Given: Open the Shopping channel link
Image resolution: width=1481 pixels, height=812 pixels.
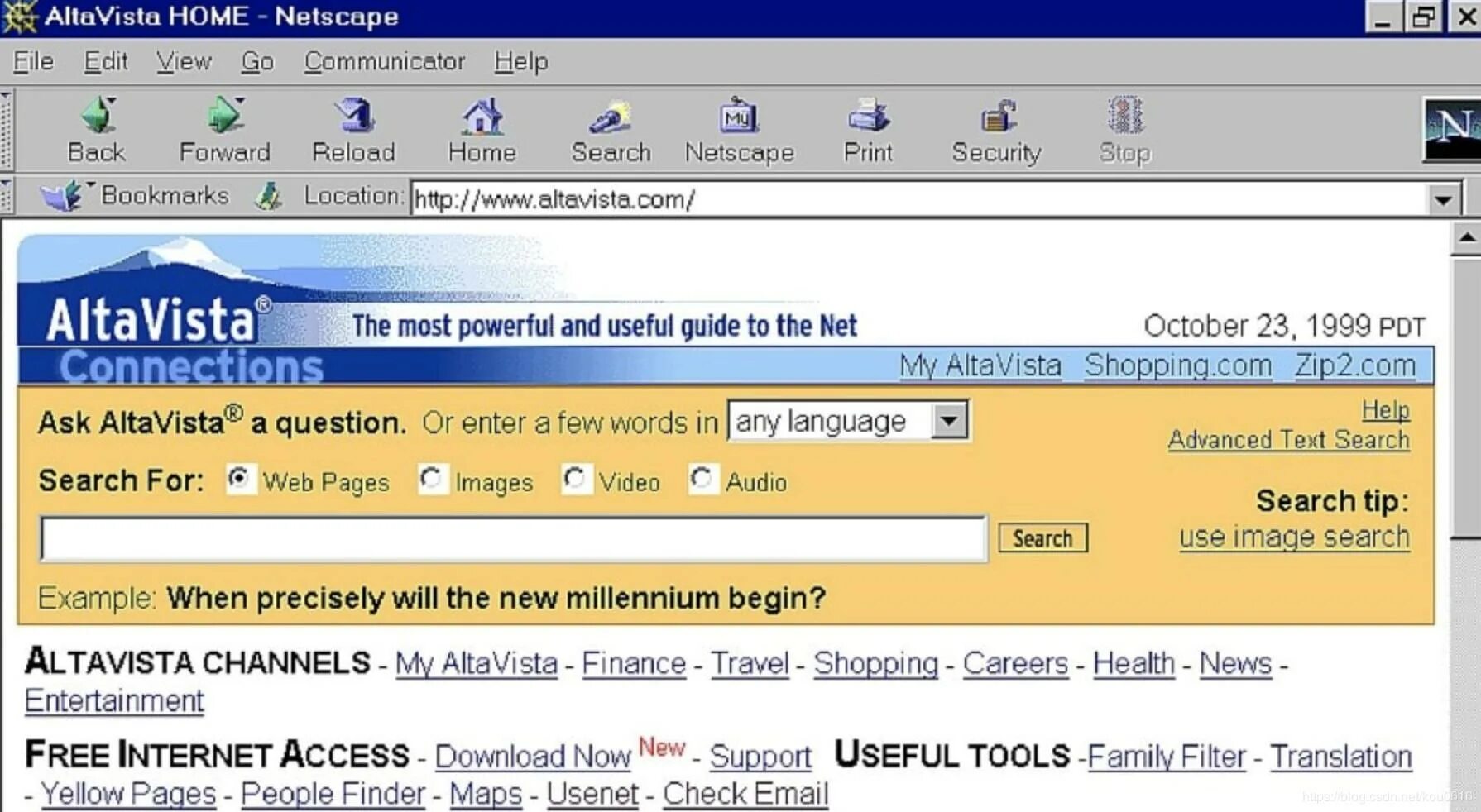Looking at the screenshot, I should click(875, 663).
